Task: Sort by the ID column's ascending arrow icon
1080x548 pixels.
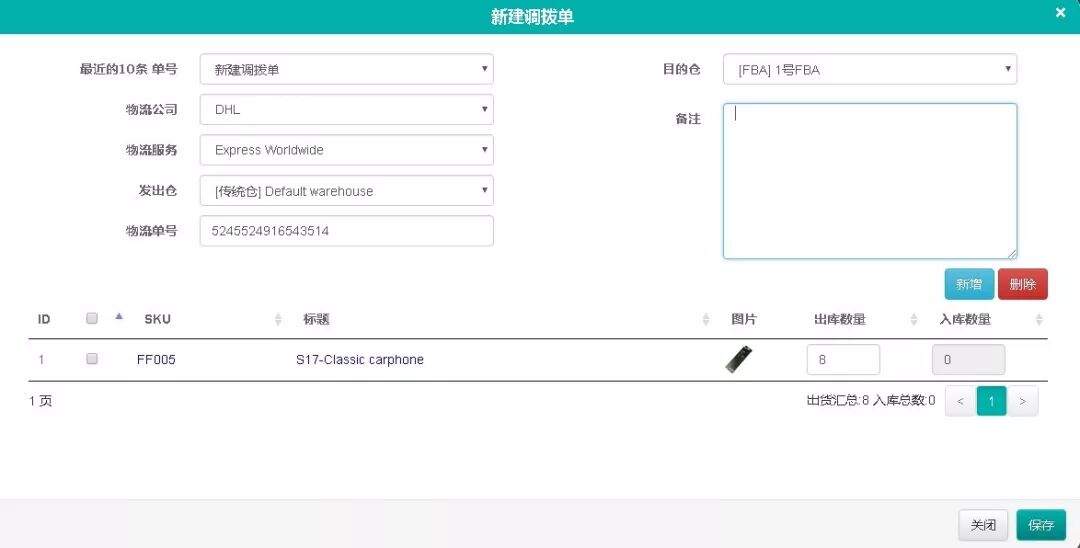Action: click(x=118, y=317)
